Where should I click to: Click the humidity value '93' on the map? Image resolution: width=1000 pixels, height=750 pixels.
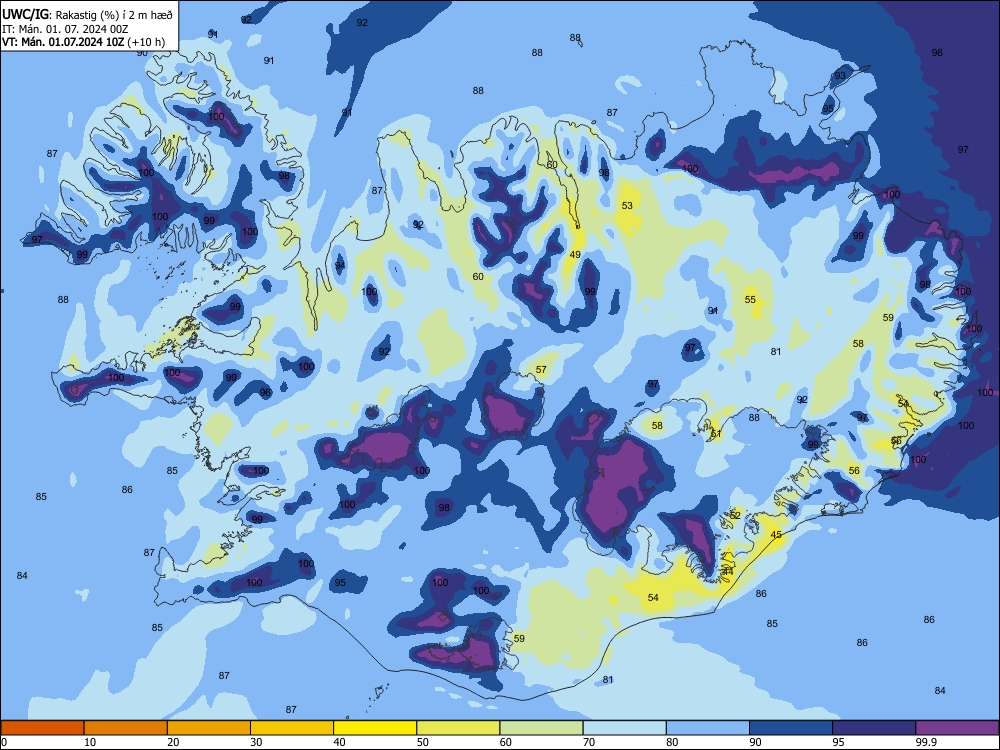click(x=841, y=75)
